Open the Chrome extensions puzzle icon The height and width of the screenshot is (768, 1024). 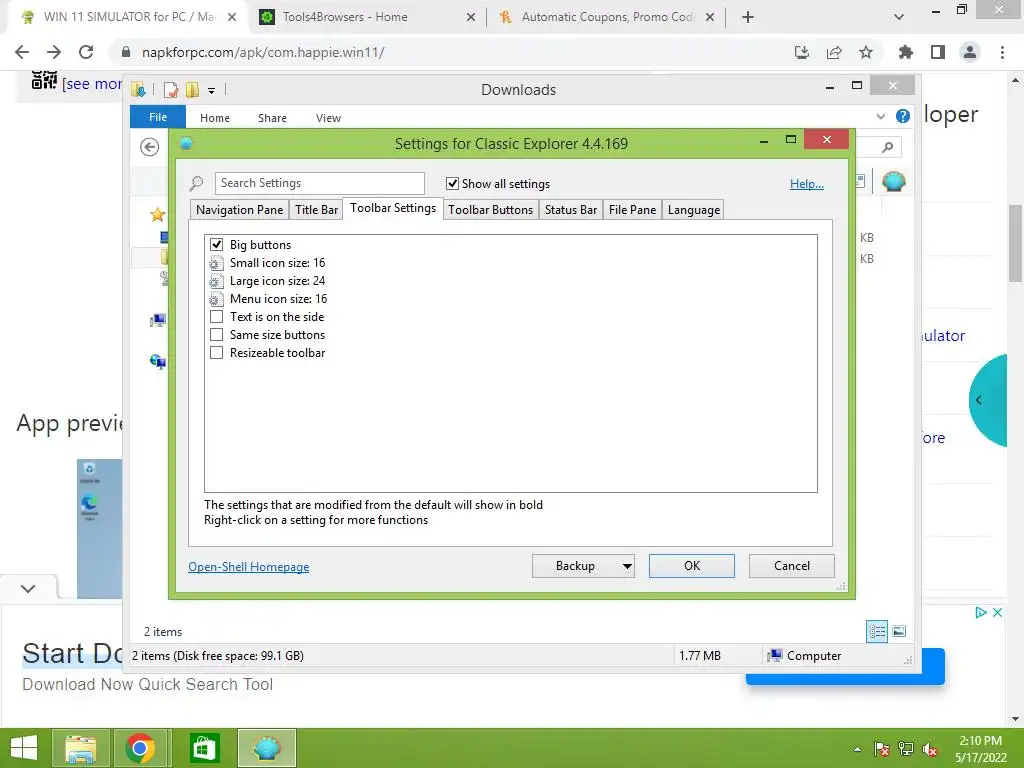905,52
